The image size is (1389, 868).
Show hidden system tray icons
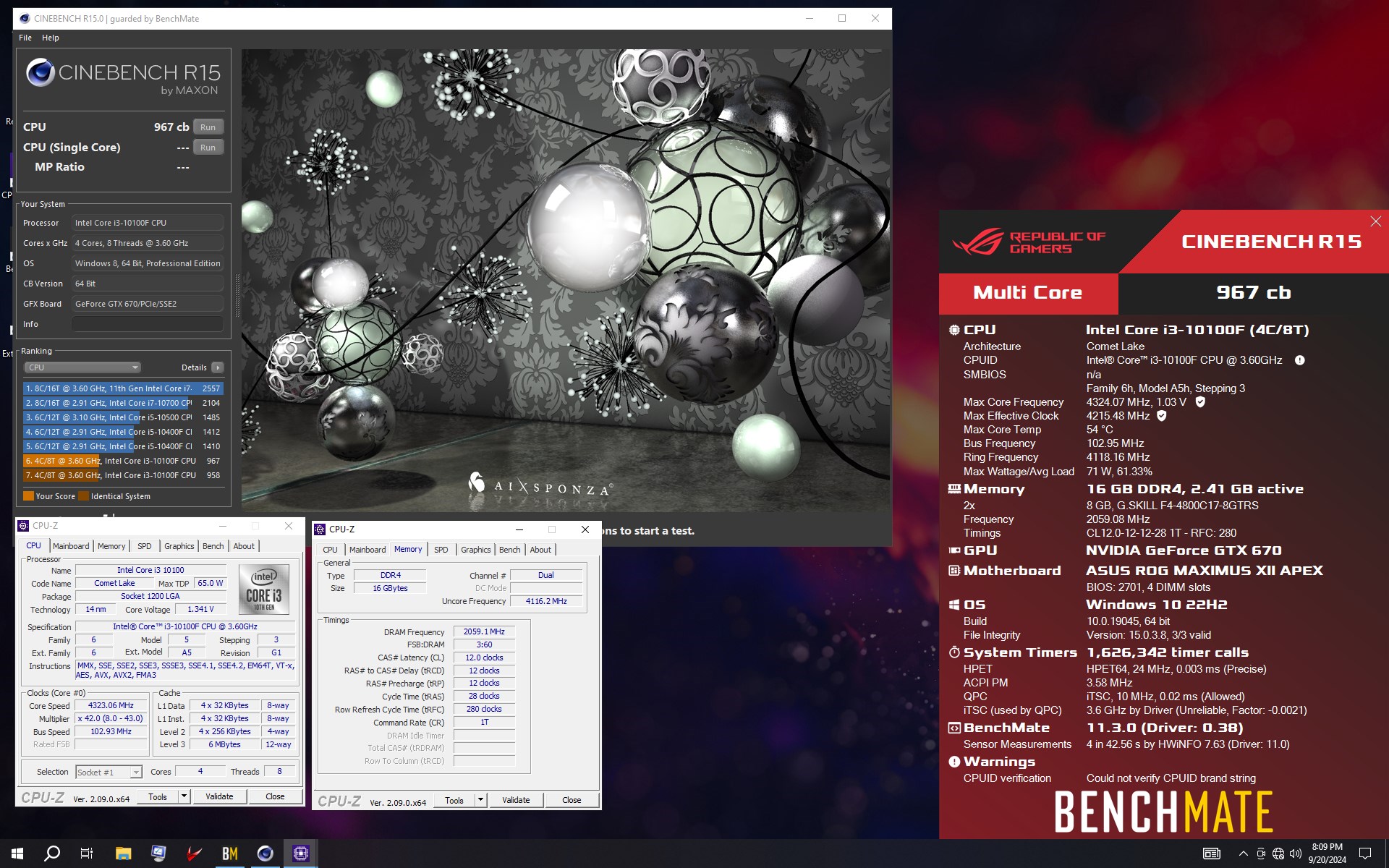point(1243,854)
